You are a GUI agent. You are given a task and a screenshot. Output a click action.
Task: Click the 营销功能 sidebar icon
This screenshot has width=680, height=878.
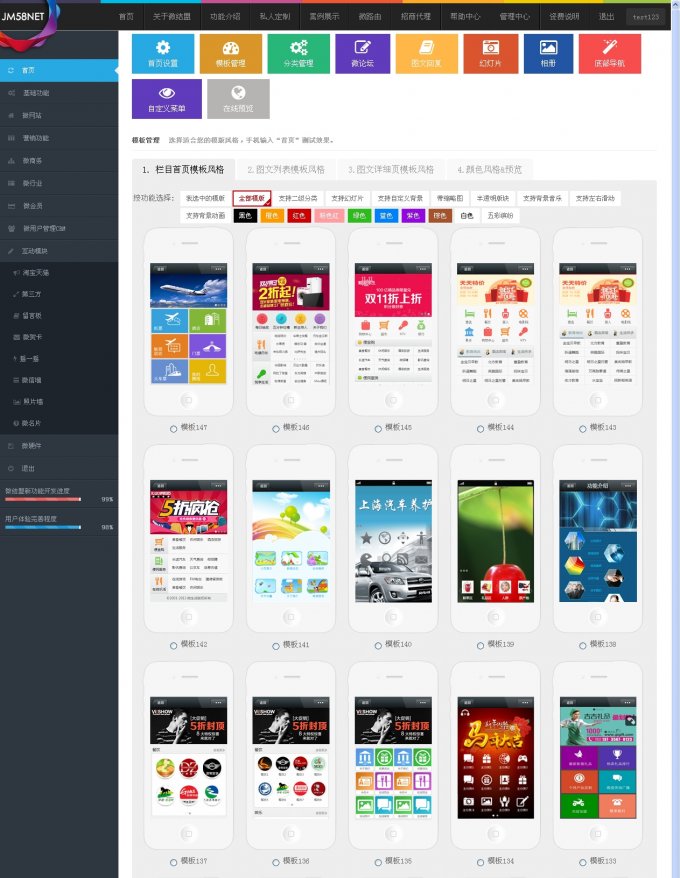(11, 138)
